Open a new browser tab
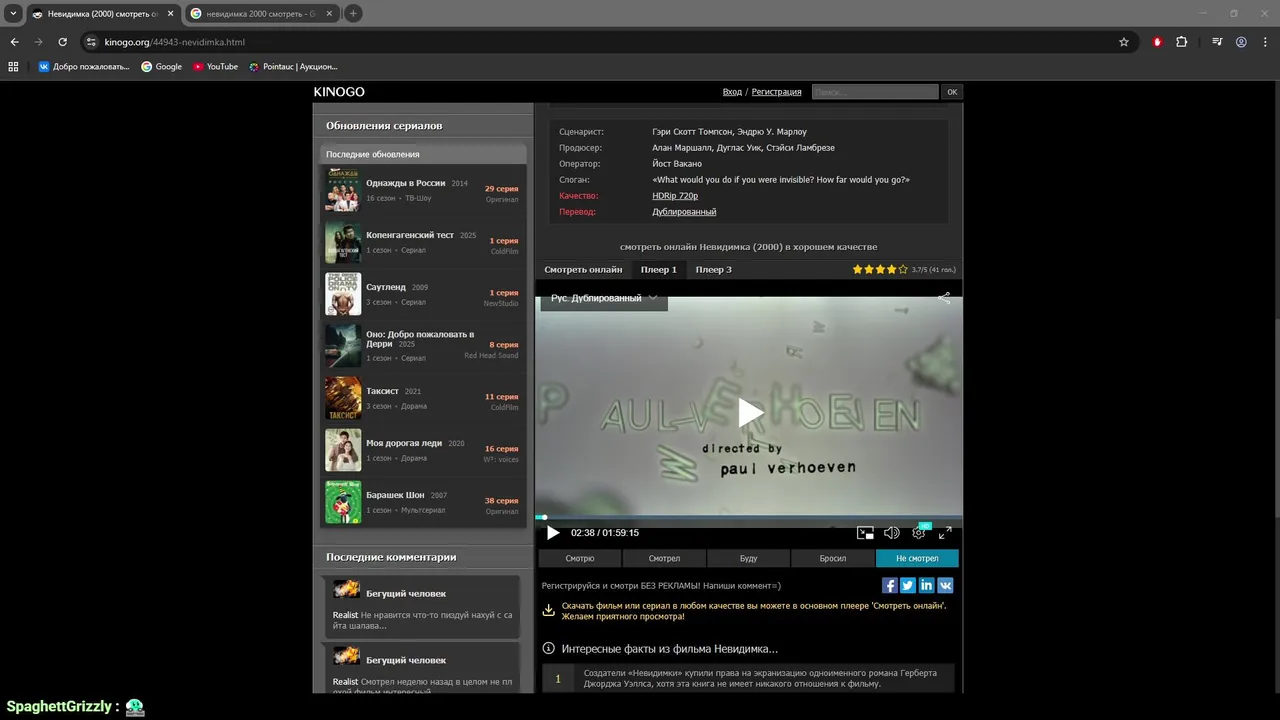Image resolution: width=1280 pixels, height=720 pixels. point(353,14)
